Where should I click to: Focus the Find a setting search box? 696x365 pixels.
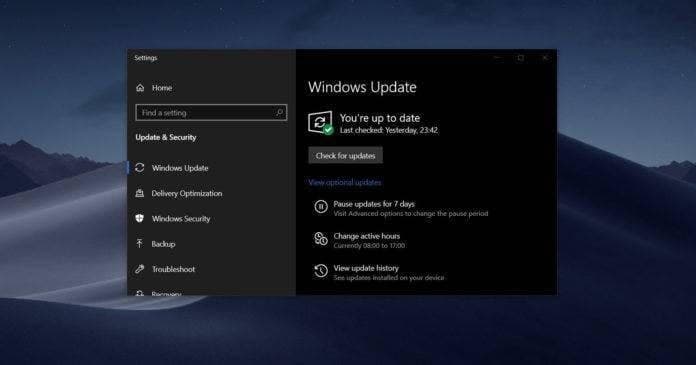211,113
